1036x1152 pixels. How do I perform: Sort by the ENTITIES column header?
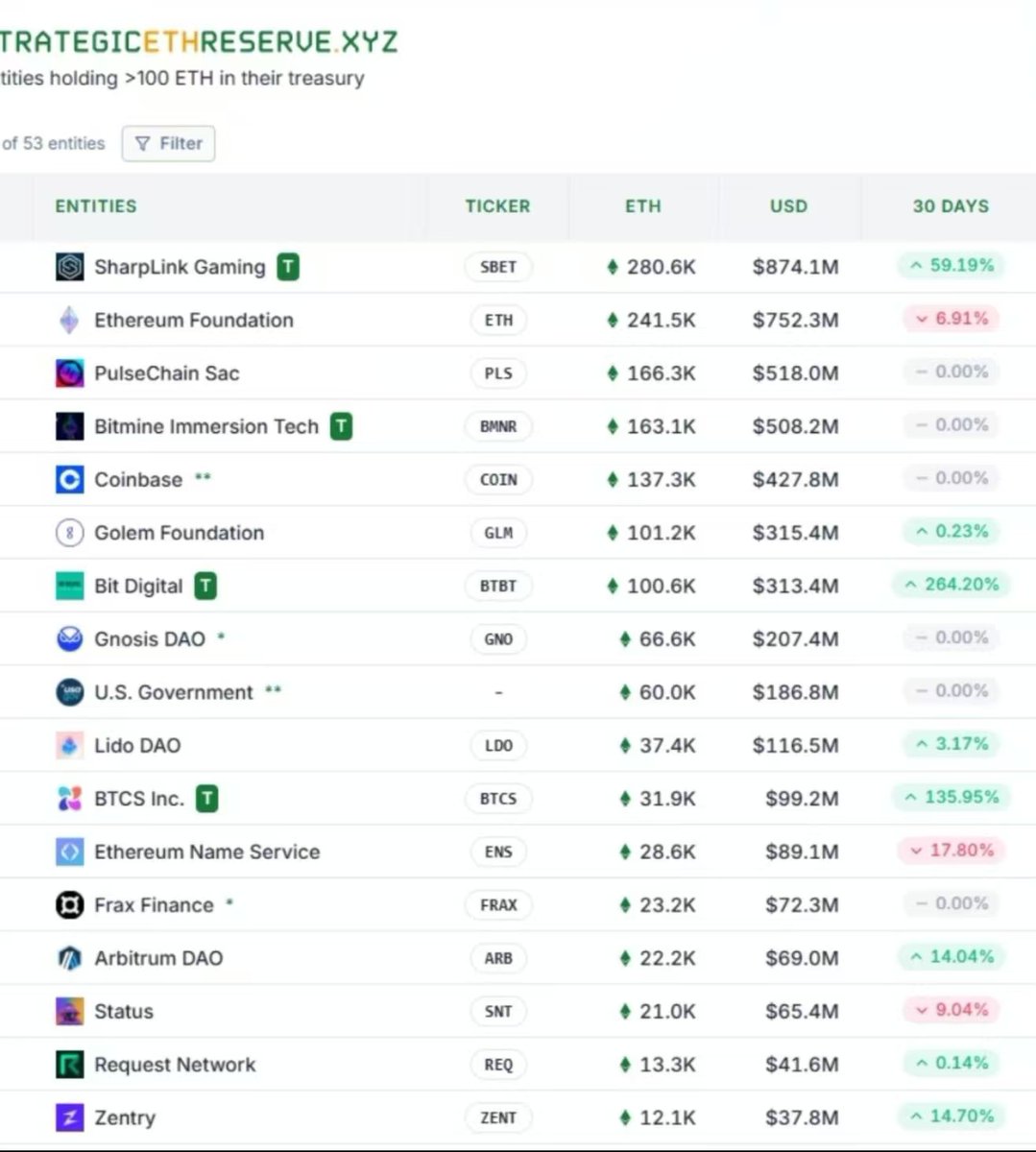click(x=96, y=206)
